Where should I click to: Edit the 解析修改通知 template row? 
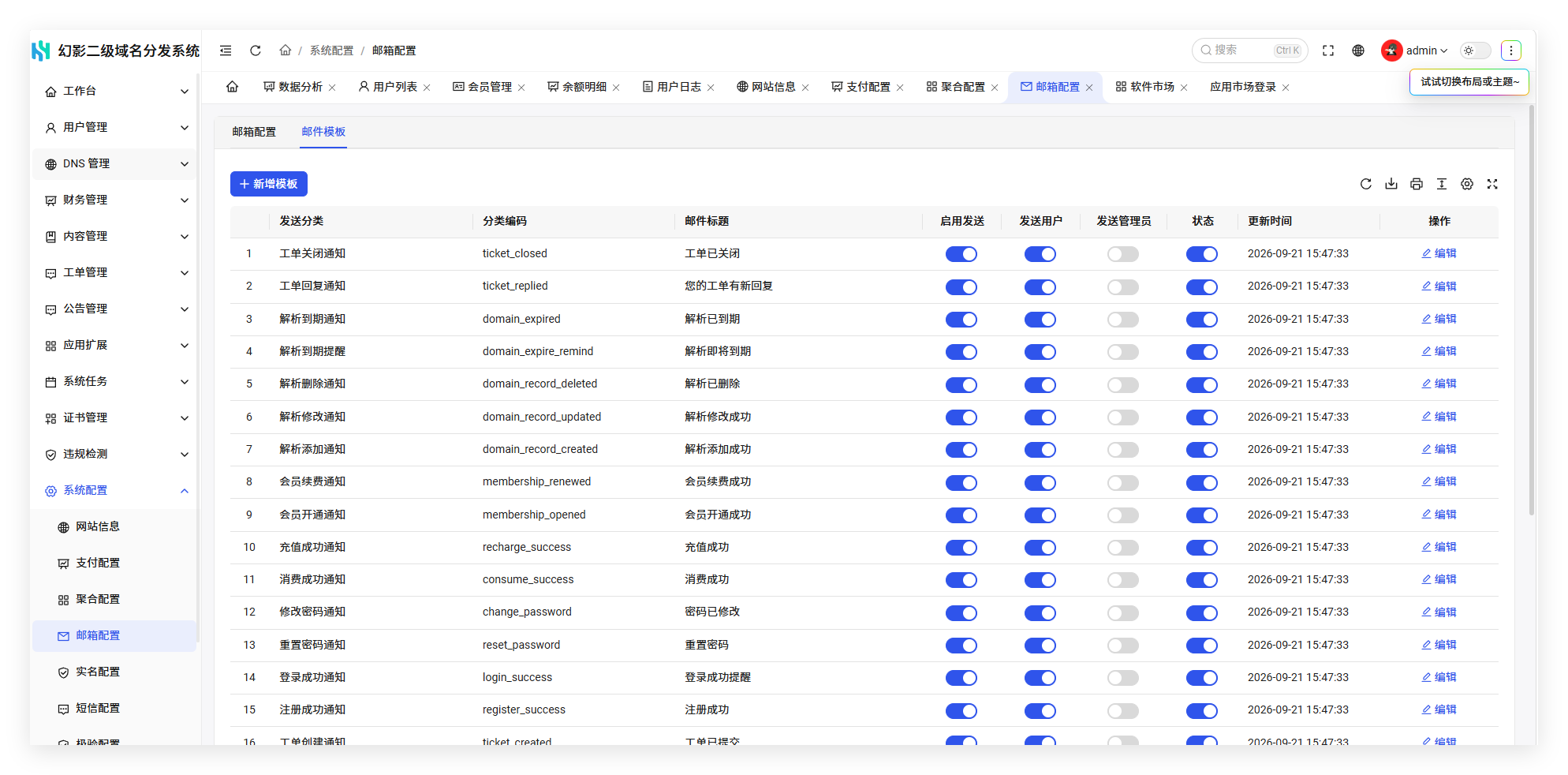click(x=1439, y=417)
